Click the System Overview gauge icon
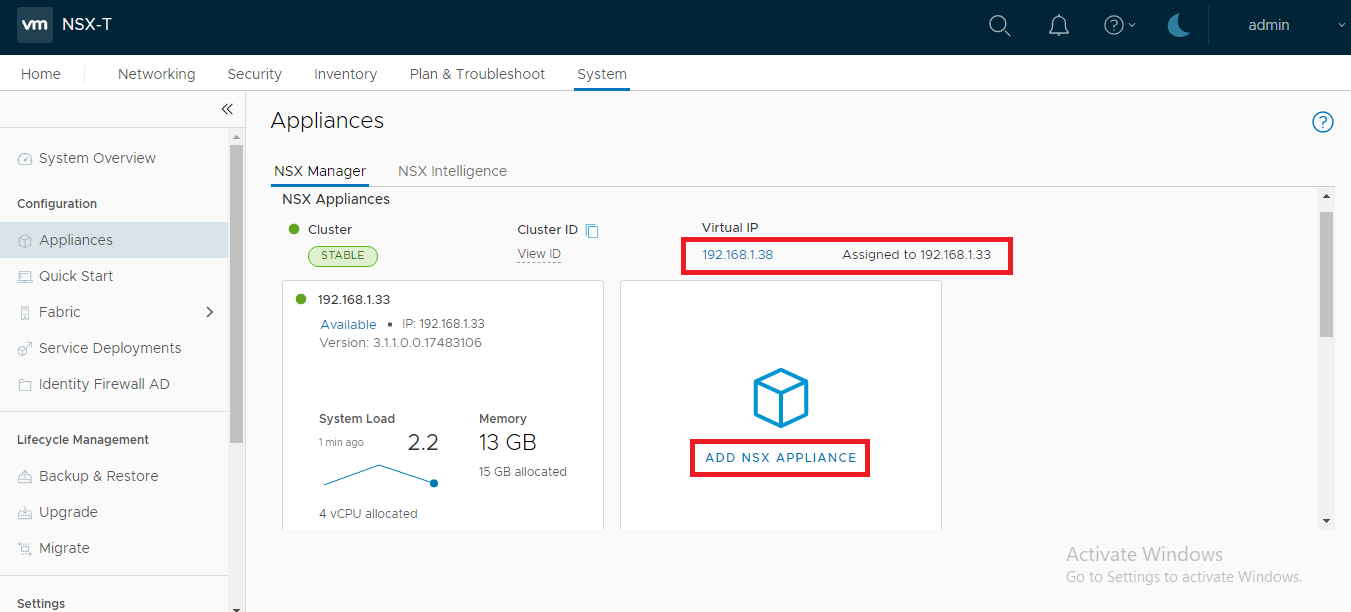The image size is (1351, 612). tap(25, 159)
